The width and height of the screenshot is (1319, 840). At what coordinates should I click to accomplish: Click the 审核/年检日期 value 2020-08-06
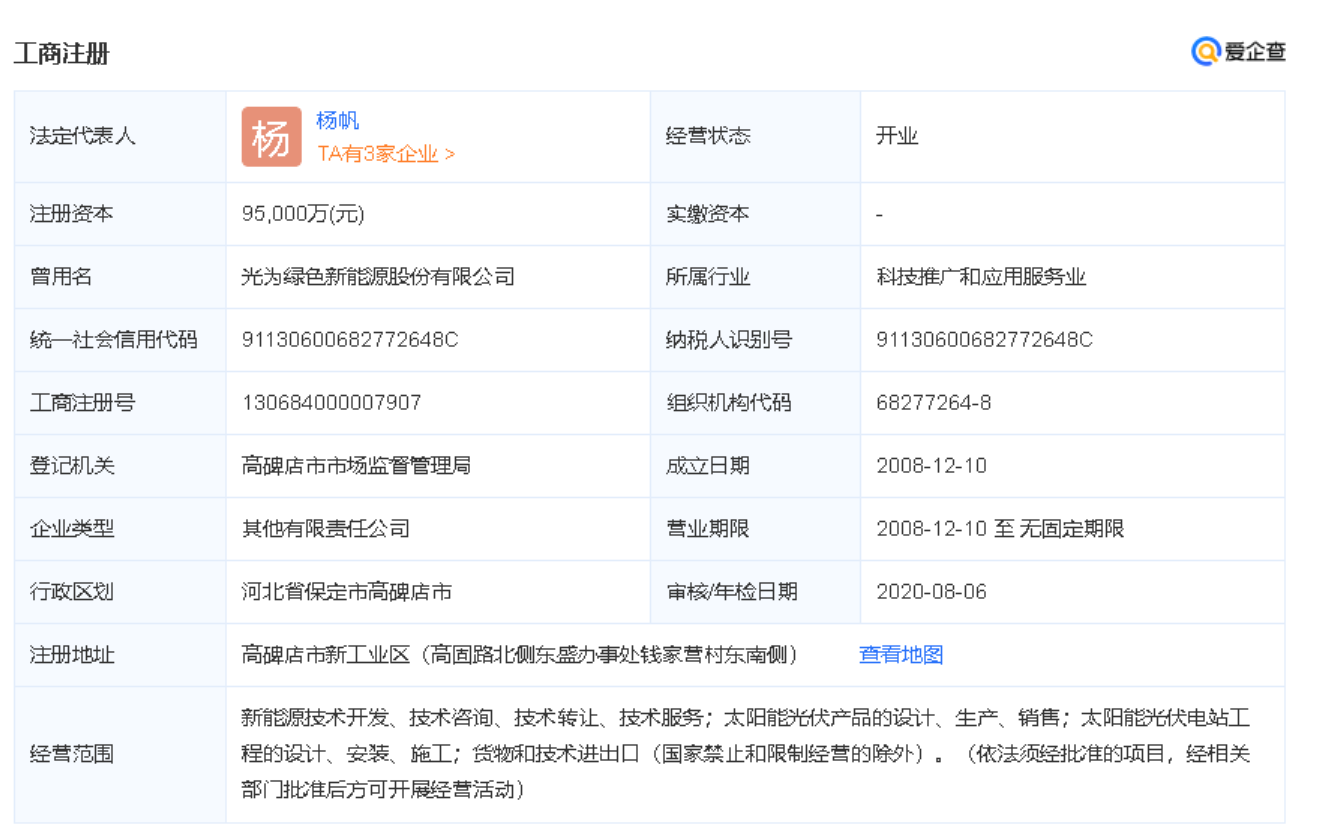coord(931,592)
